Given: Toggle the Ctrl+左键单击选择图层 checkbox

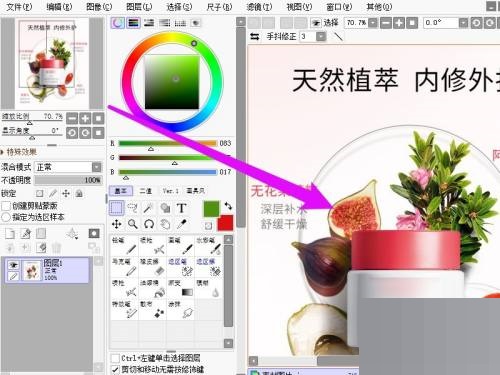Looking at the screenshot, I should click(x=115, y=358).
